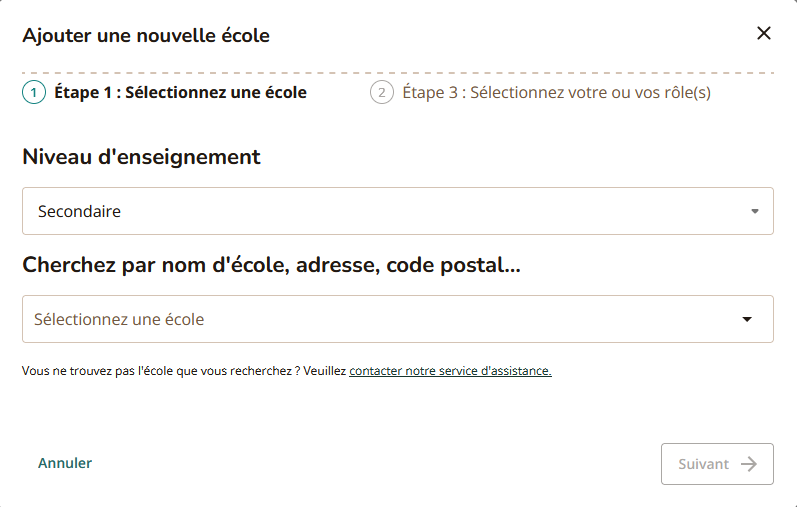Expand the school selection dropdown arrow

pyautogui.click(x=747, y=320)
